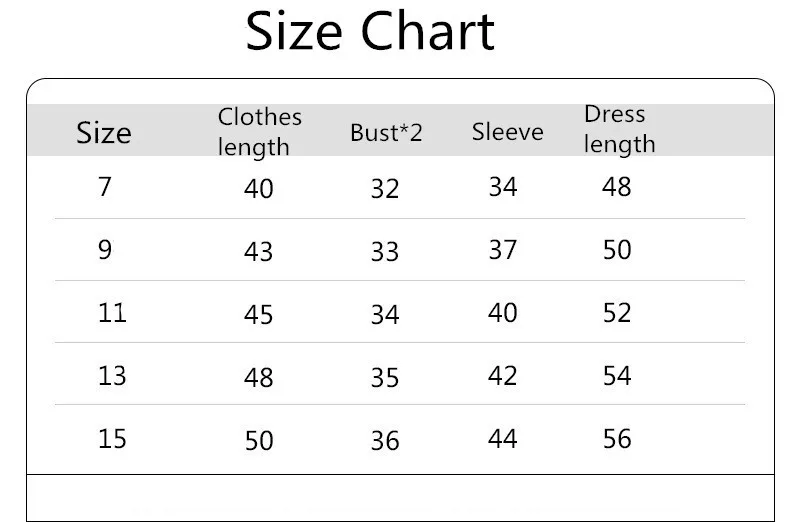Click clothes length value 43
This screenshot has width=800, height=522.
coord(258,252)
